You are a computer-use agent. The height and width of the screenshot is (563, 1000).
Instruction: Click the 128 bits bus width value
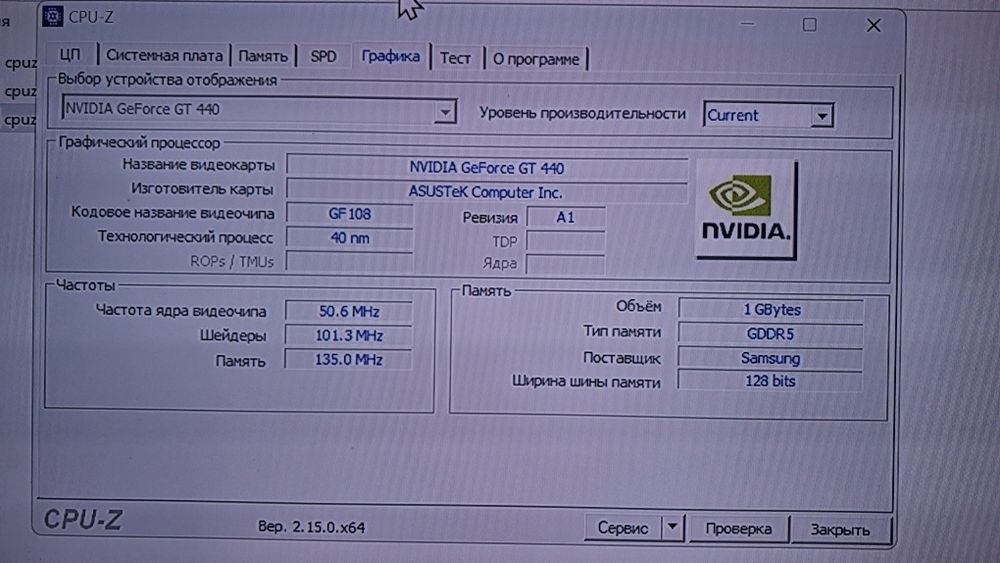(770, 381)
